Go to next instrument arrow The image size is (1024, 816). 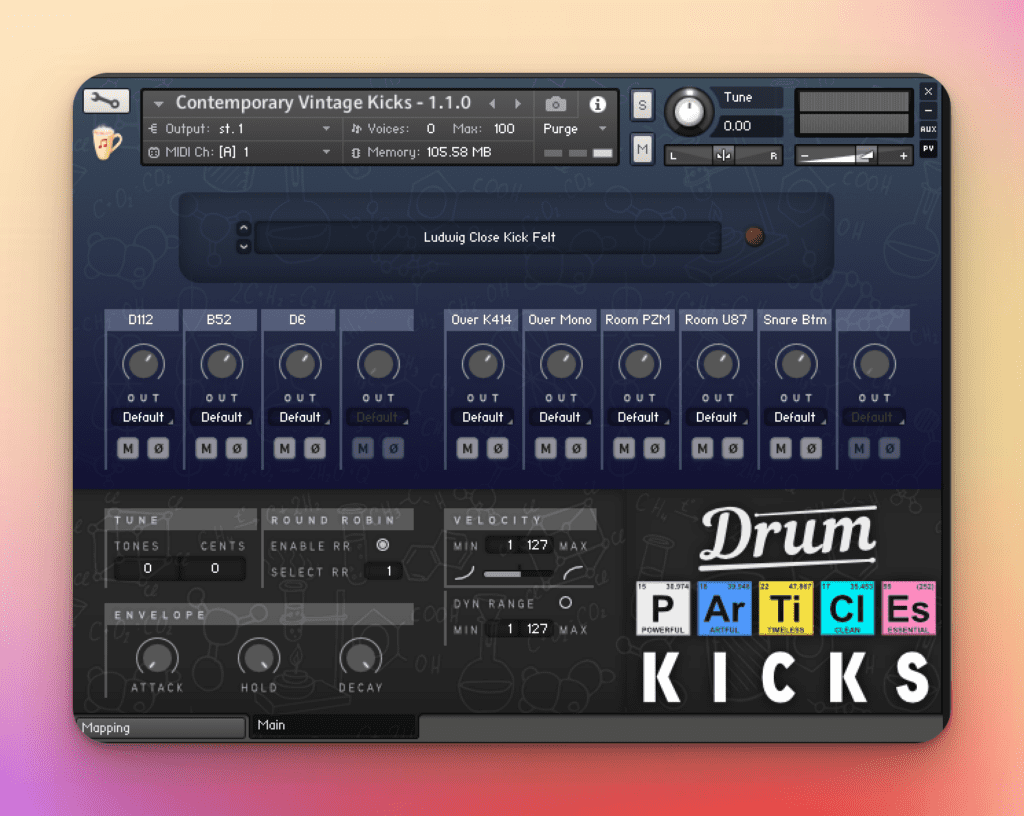(518, 104)
